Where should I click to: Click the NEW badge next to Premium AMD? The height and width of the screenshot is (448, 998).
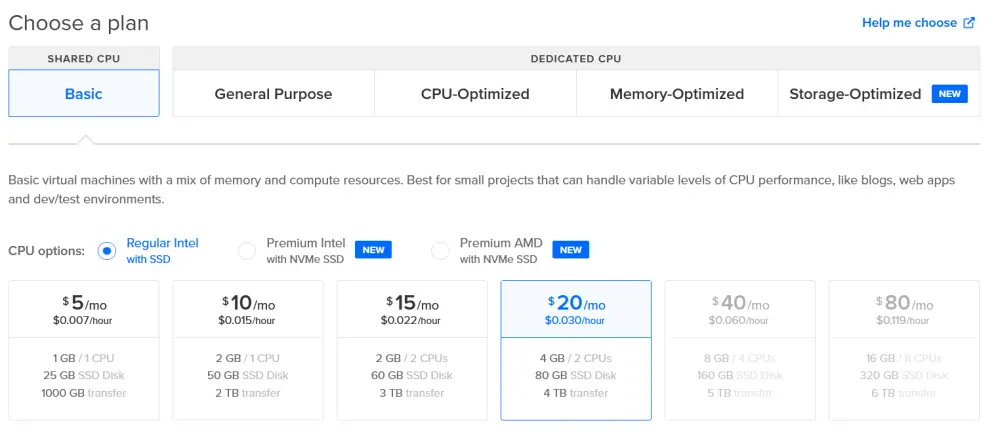570,249
